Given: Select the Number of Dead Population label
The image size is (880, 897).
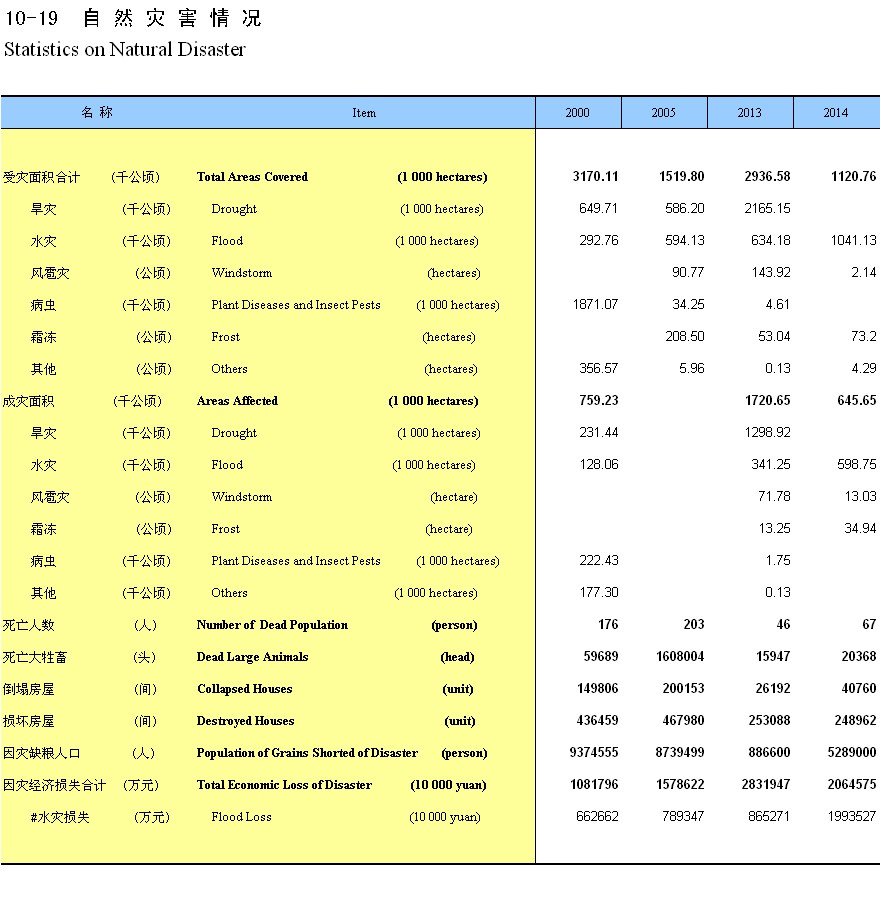Looking at the screenshot, I should tap(272, 625).
